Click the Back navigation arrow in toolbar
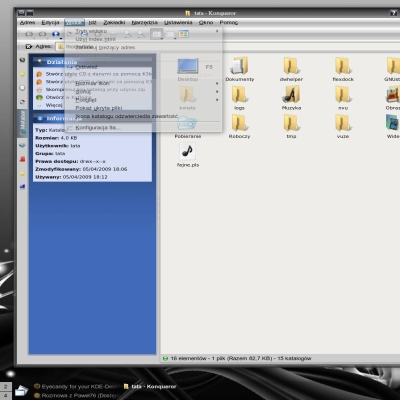 click(29, 34)
